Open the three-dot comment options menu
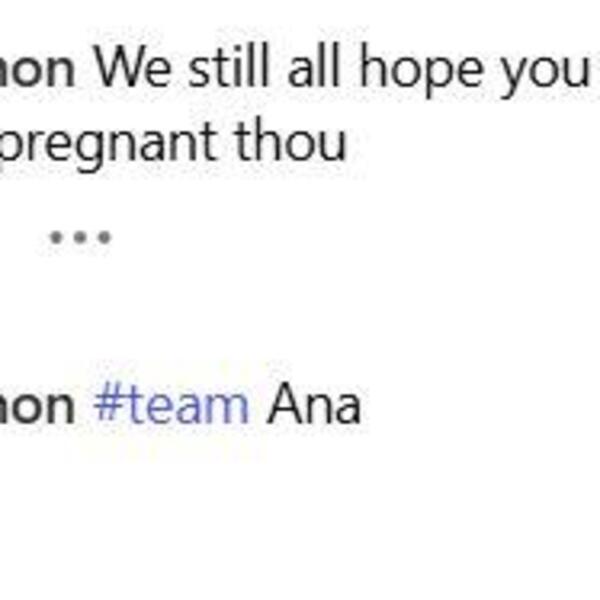The width and height of the screenshot is (600, 600). pos(80,238)
